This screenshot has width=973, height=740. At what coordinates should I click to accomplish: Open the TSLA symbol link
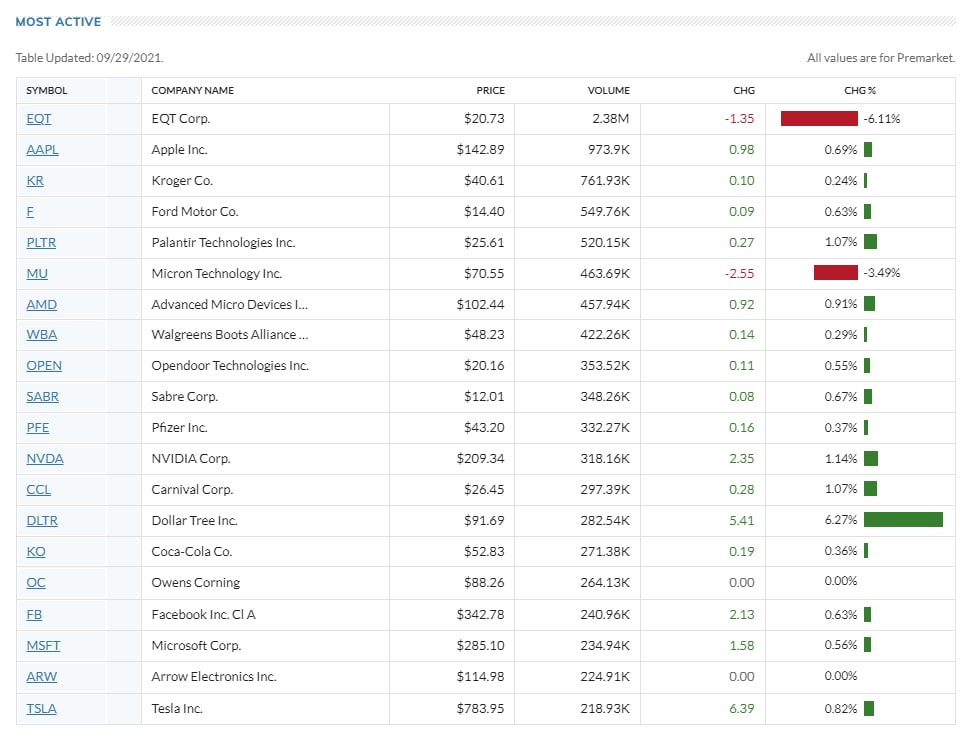41,708
